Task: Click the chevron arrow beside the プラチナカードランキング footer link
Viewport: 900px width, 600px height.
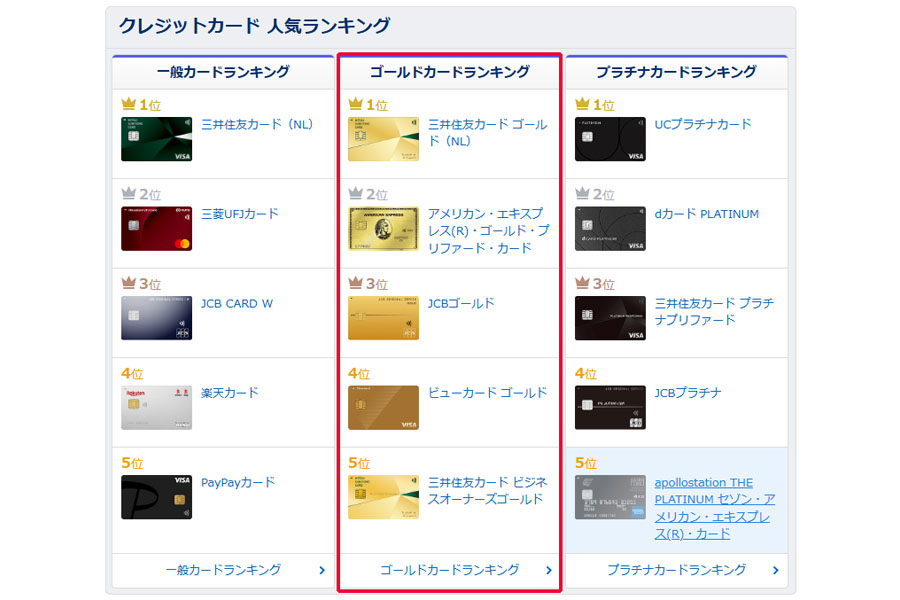Action: click(x=775, y=571)
